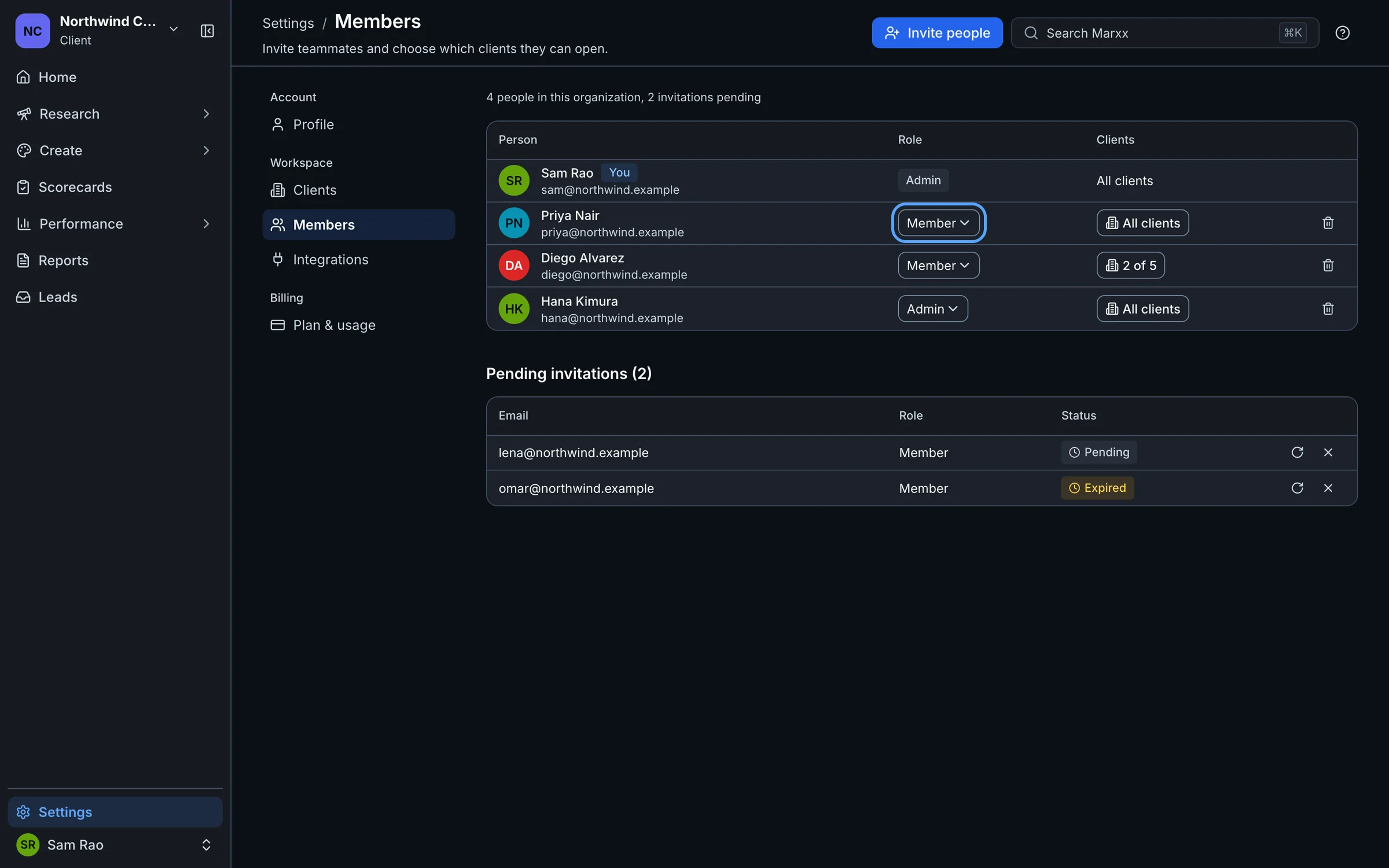1389x868 pixels.
Task: Open Home in the sidebar
Action: click(x=115, y=77)
